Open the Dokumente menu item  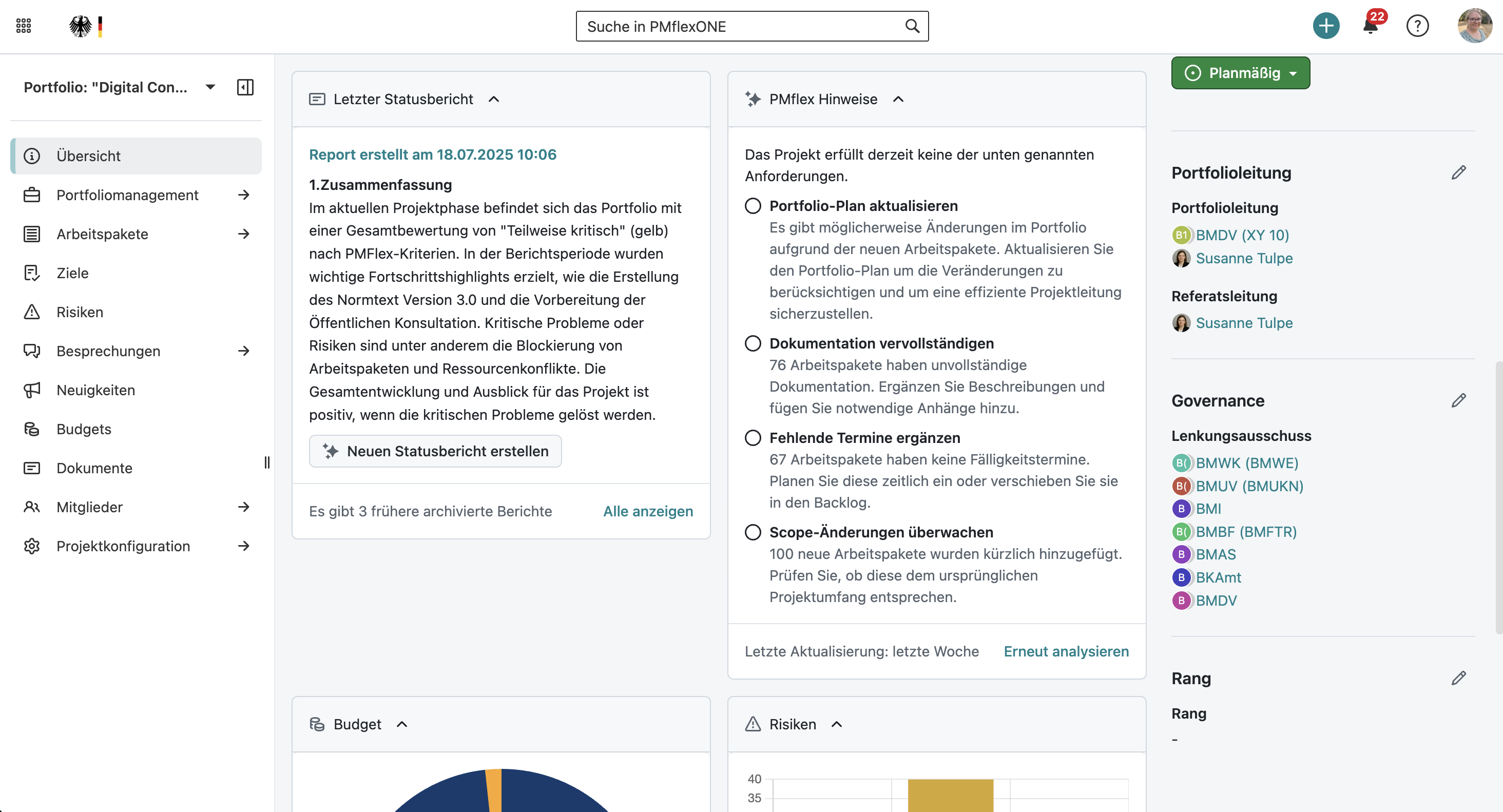click(x=136, y=469)
